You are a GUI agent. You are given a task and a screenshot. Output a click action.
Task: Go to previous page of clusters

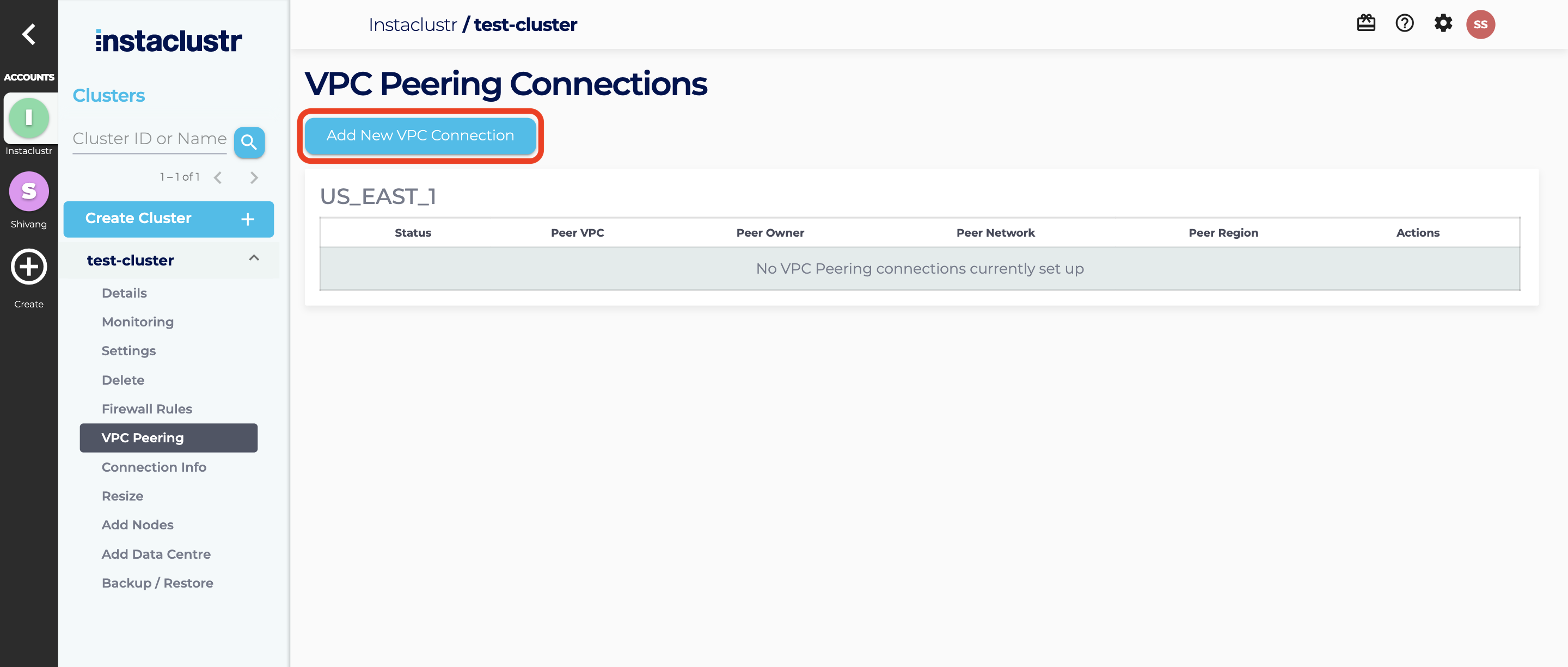pyautogui.click(x=218, y=177)
